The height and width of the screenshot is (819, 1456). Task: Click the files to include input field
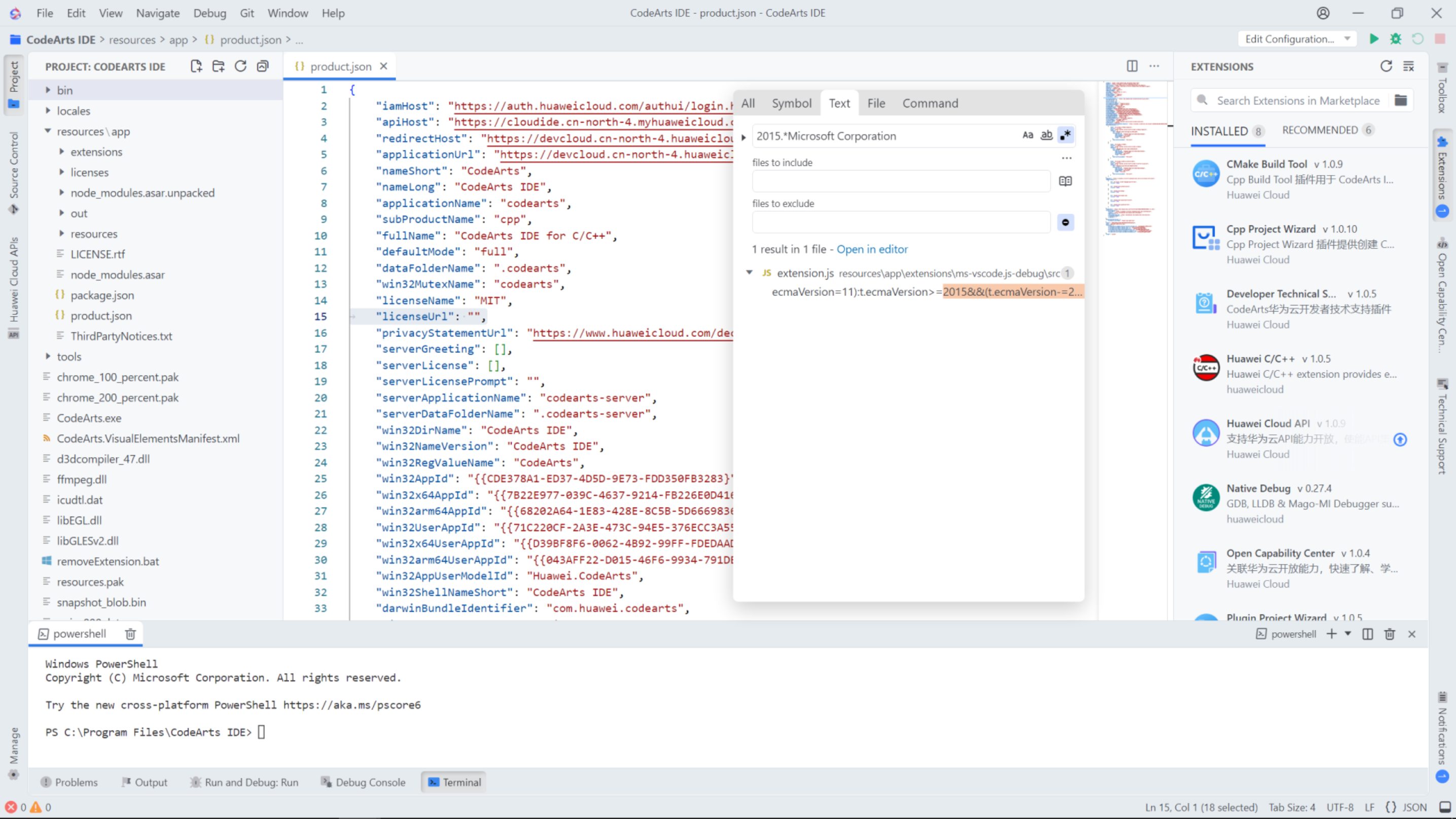tap(901, 181)
